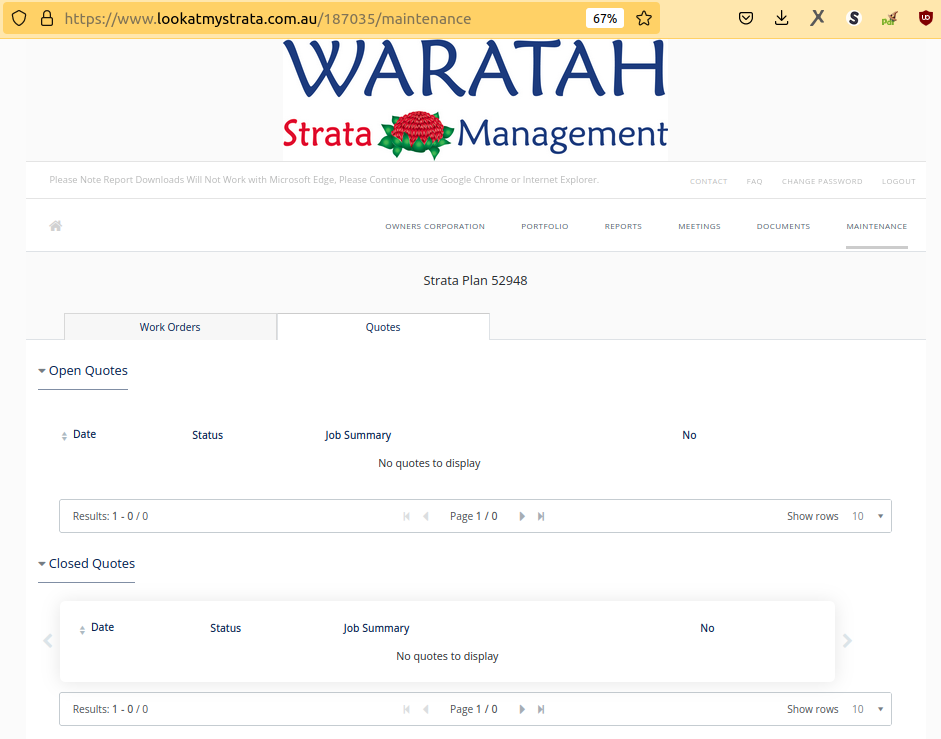The height and width of the screenshot is (739, 941).
Task: Click the 67% zoom level indicator
Action: click(605, 19)
